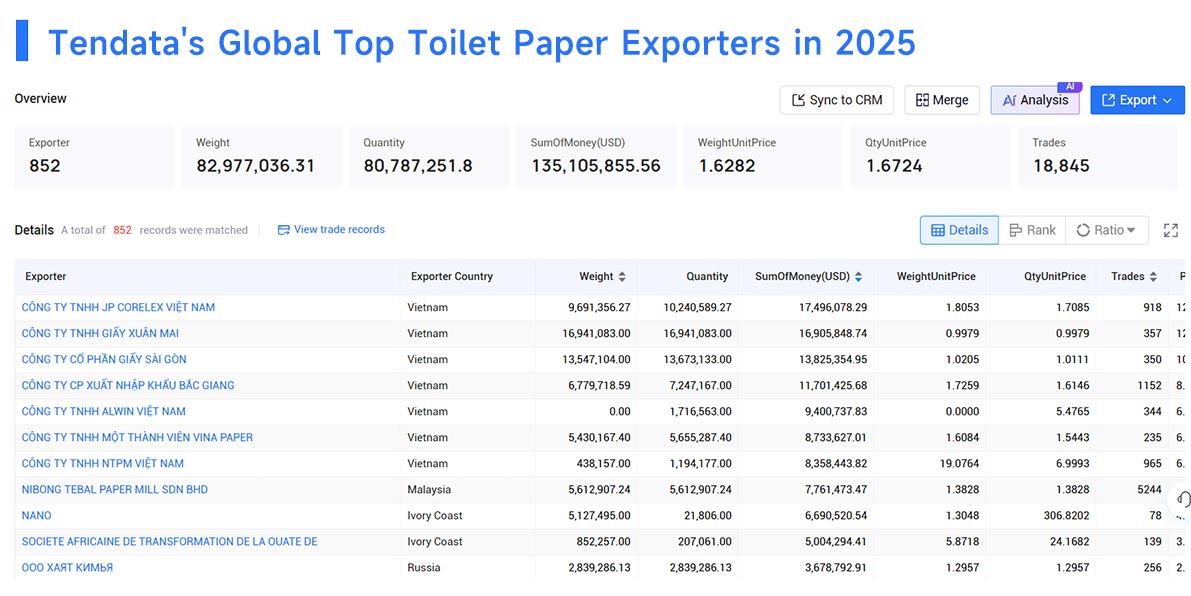The height and width of the screenshot is (596, 1191).
Task: Switch to the Rank view tab
Action: (1032, 230)
